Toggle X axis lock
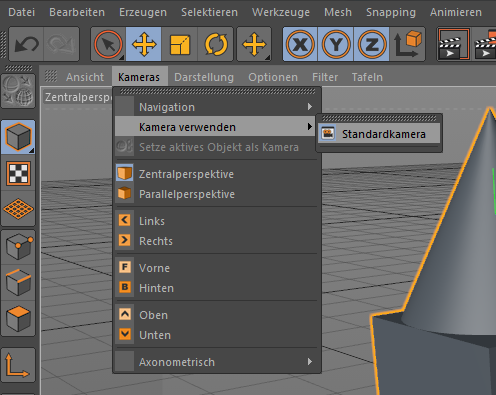496x395 pixels. 300,44
